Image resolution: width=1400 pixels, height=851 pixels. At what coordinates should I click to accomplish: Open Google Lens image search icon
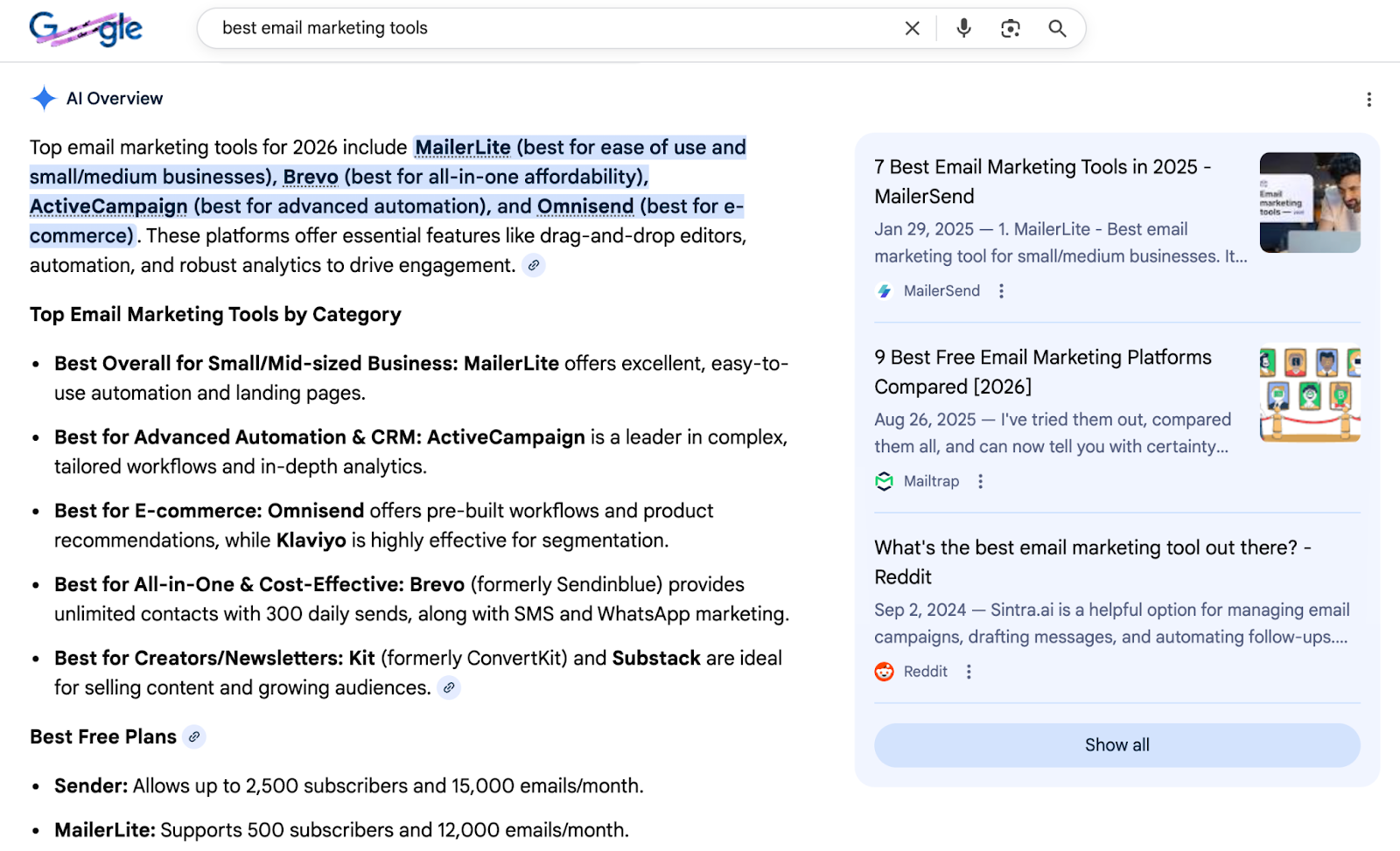[x=1011, y=28]
